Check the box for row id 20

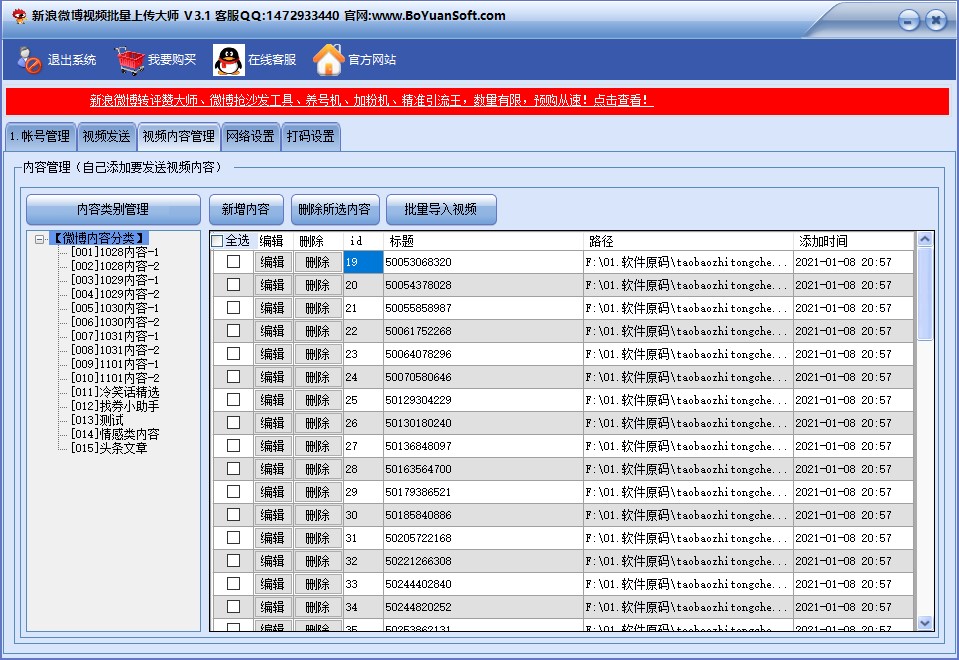pos(233,285)
